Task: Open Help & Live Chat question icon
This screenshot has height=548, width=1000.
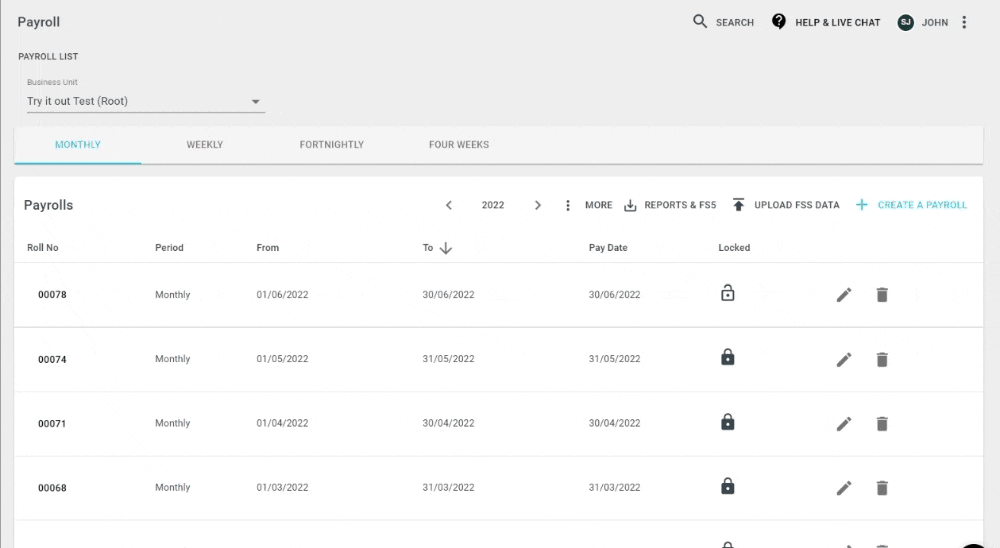Action: pyautogui.click(x=779, y=22)
